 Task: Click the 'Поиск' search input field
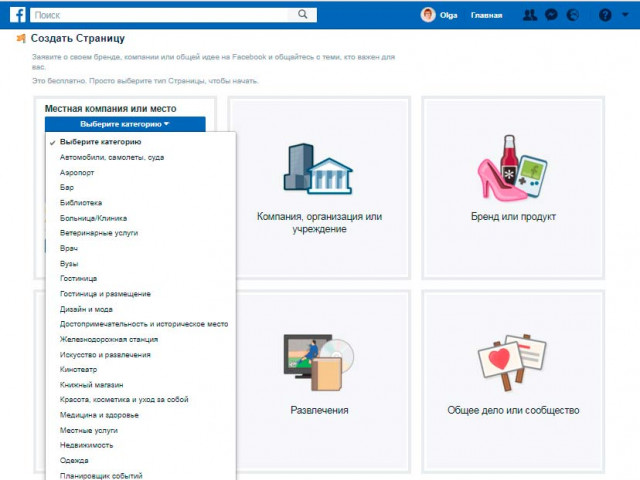(x=160, y=15)
